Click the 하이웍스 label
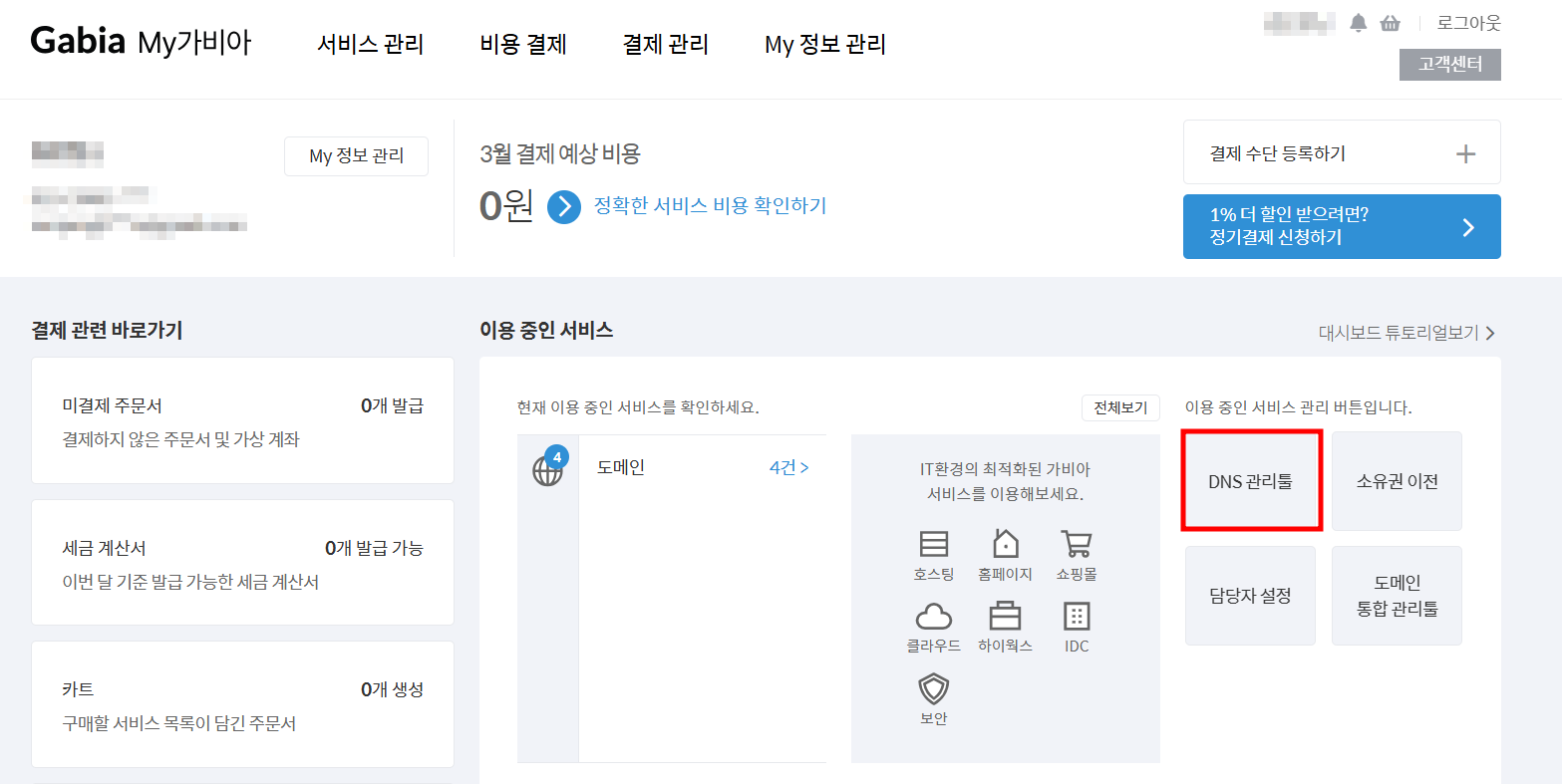Viewport: 1562px width, 784px height. (x=1005, y=646)
